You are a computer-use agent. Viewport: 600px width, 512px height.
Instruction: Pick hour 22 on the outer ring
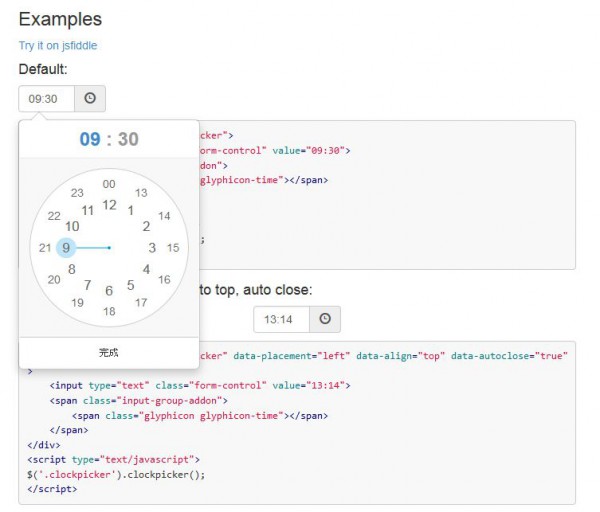coord(54,216)
